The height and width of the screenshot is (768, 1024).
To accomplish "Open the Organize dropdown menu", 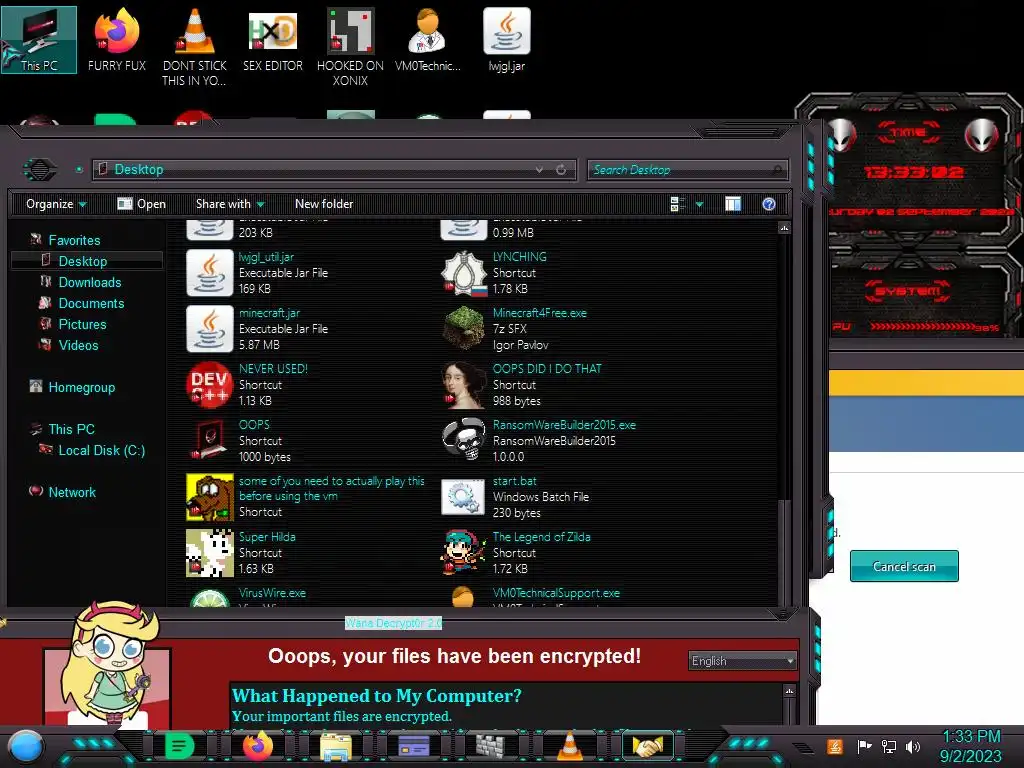I will [x=56, y=204].
